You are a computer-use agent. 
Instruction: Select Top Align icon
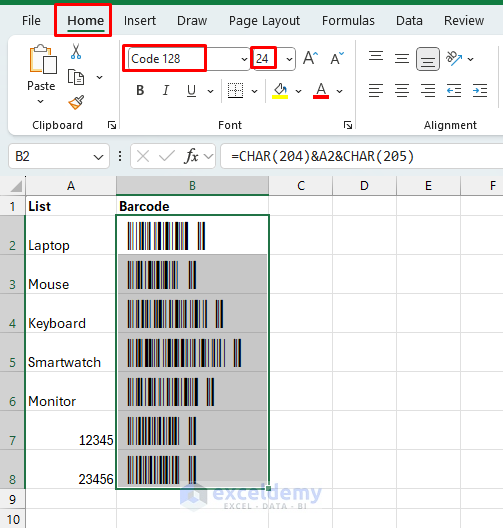pos(376,56)
